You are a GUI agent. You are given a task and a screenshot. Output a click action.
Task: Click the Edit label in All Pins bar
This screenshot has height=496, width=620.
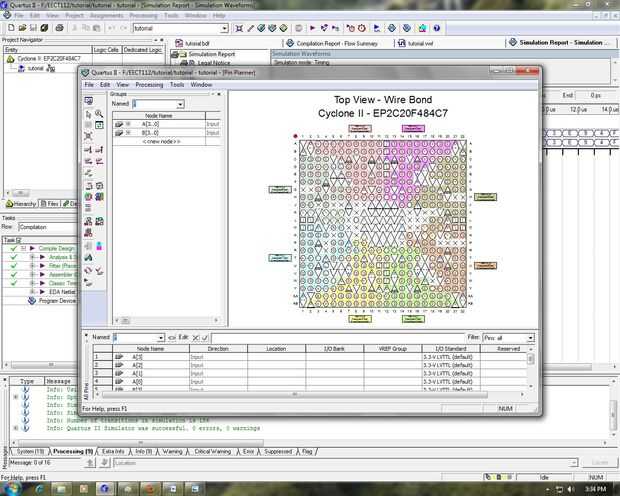coord(183,337)
